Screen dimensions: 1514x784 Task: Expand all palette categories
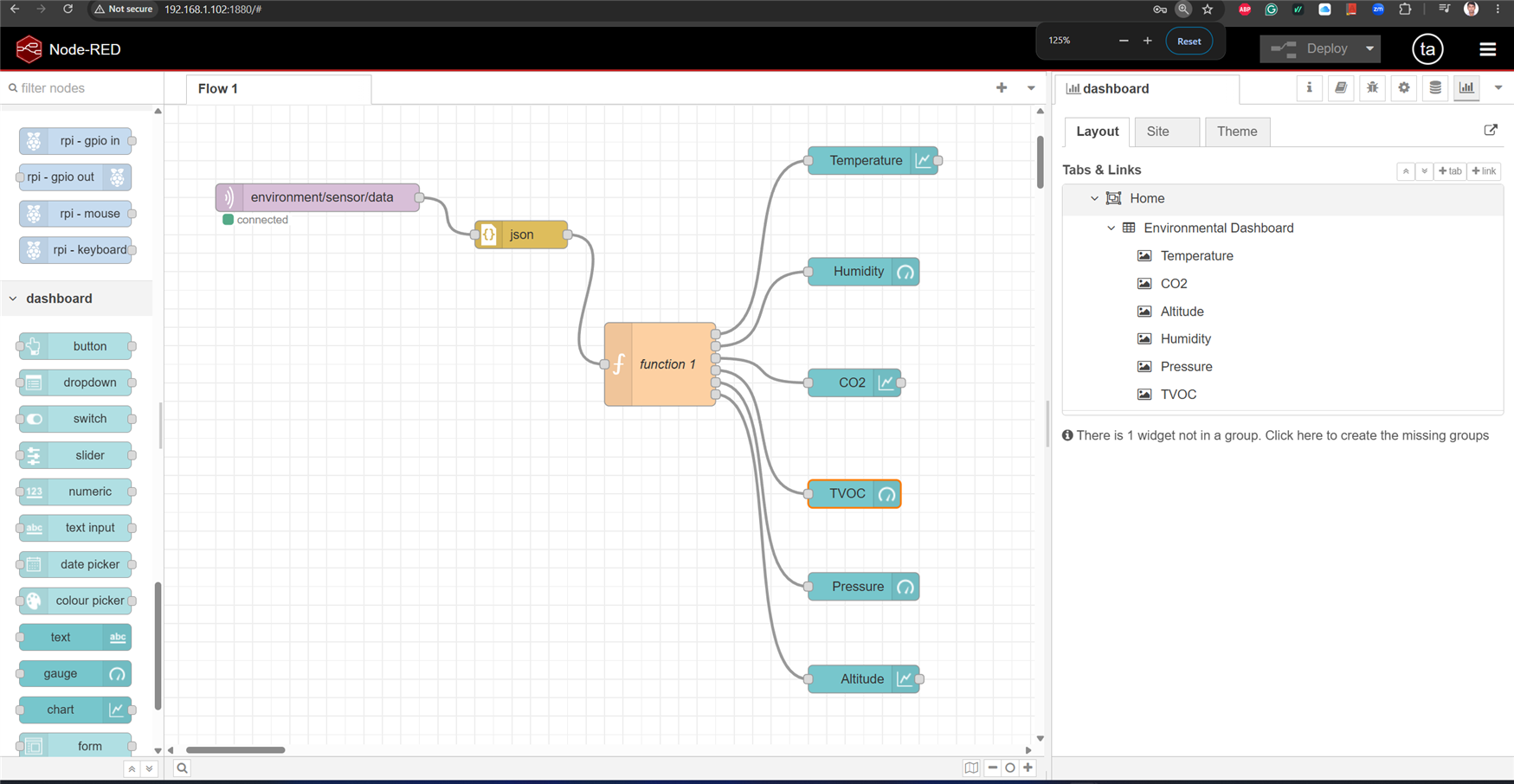point(149,768)
